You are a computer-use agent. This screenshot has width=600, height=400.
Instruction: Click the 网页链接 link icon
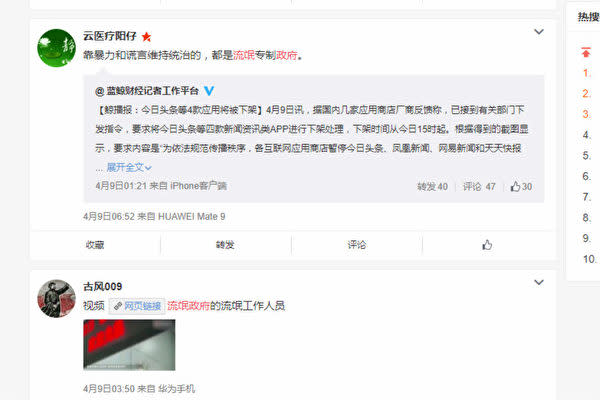coord(118,306)
